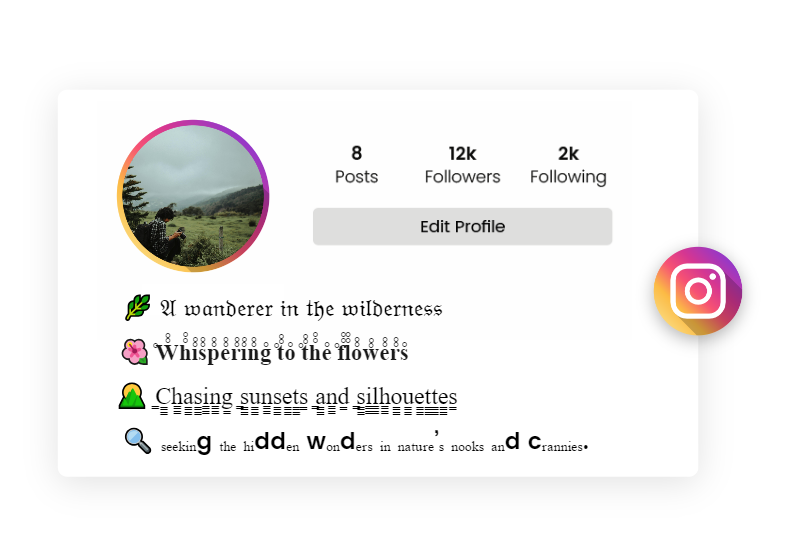Viewport: 800px width, 550px height.
Task: Open the 2k Following list
Action: 568,165
